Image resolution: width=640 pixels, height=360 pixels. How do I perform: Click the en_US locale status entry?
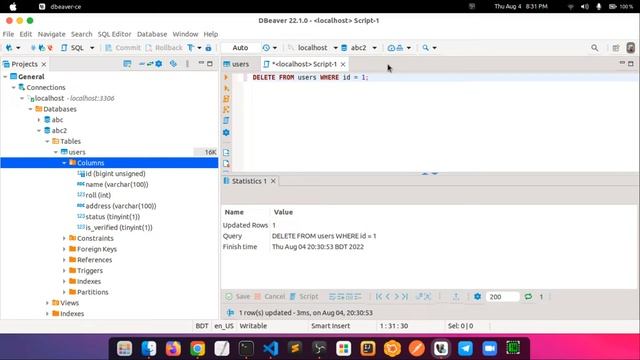(224, 326)
